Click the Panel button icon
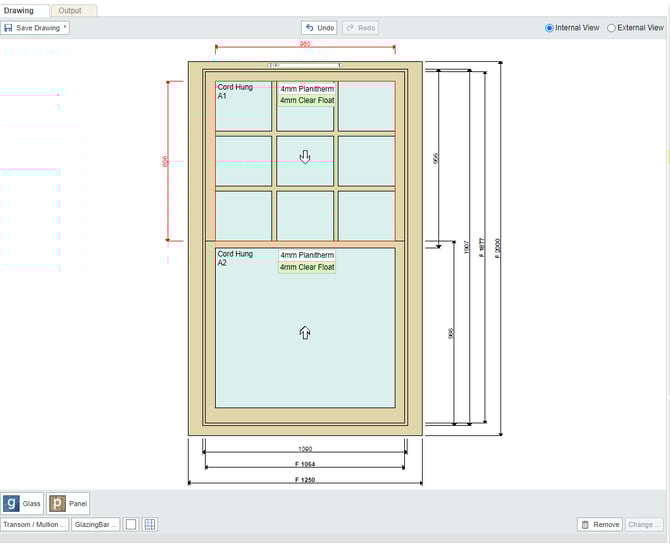This screenshot has height=544, width=670. point(58,504)
